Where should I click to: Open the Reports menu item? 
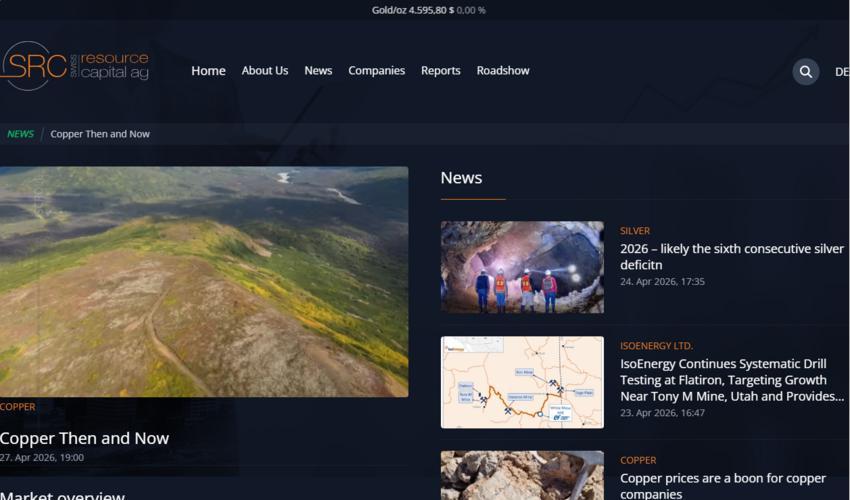(440, 70)
